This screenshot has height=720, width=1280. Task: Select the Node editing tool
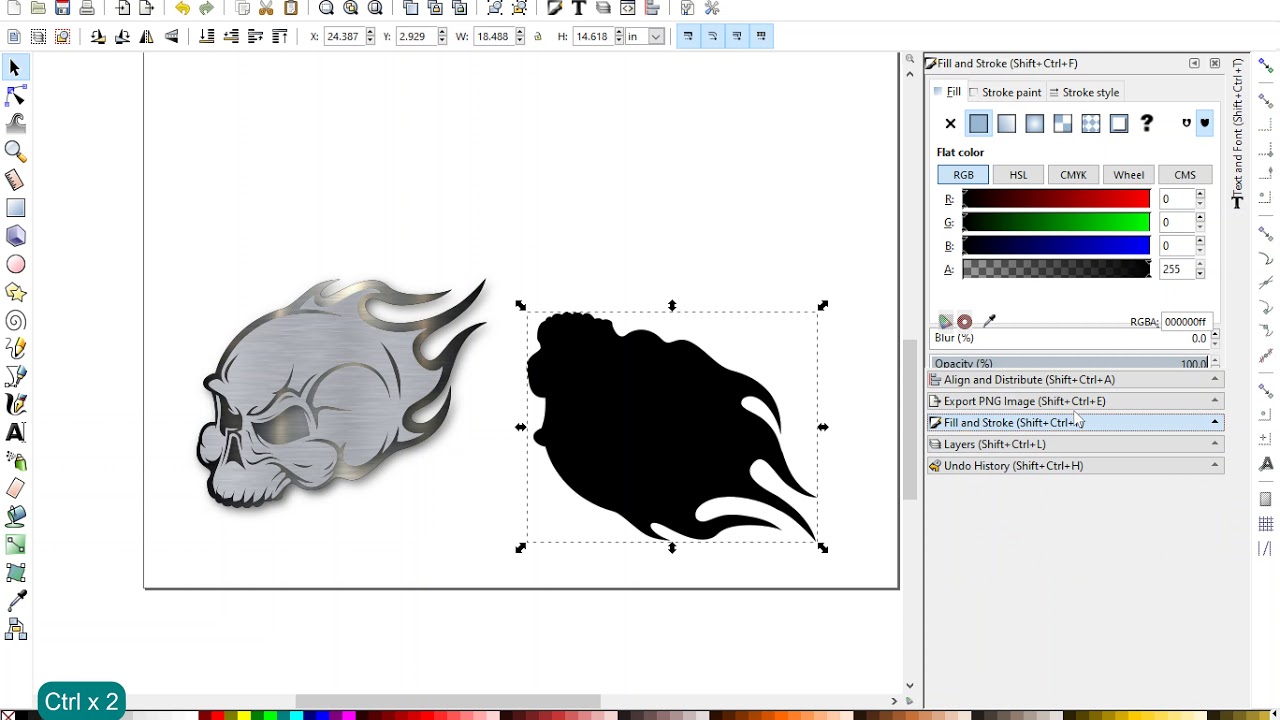15,96
